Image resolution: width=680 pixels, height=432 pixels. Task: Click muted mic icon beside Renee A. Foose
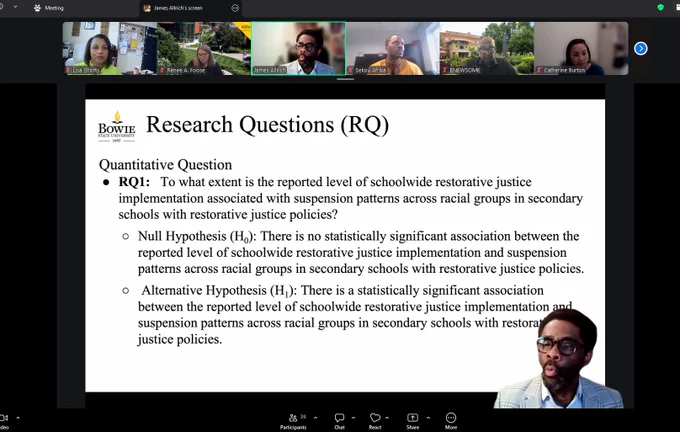[162, 70]
